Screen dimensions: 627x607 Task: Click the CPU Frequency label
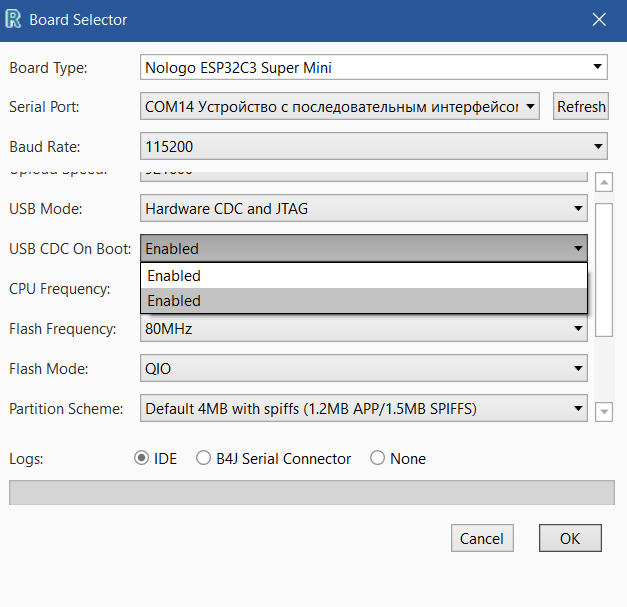click(60, 289)
